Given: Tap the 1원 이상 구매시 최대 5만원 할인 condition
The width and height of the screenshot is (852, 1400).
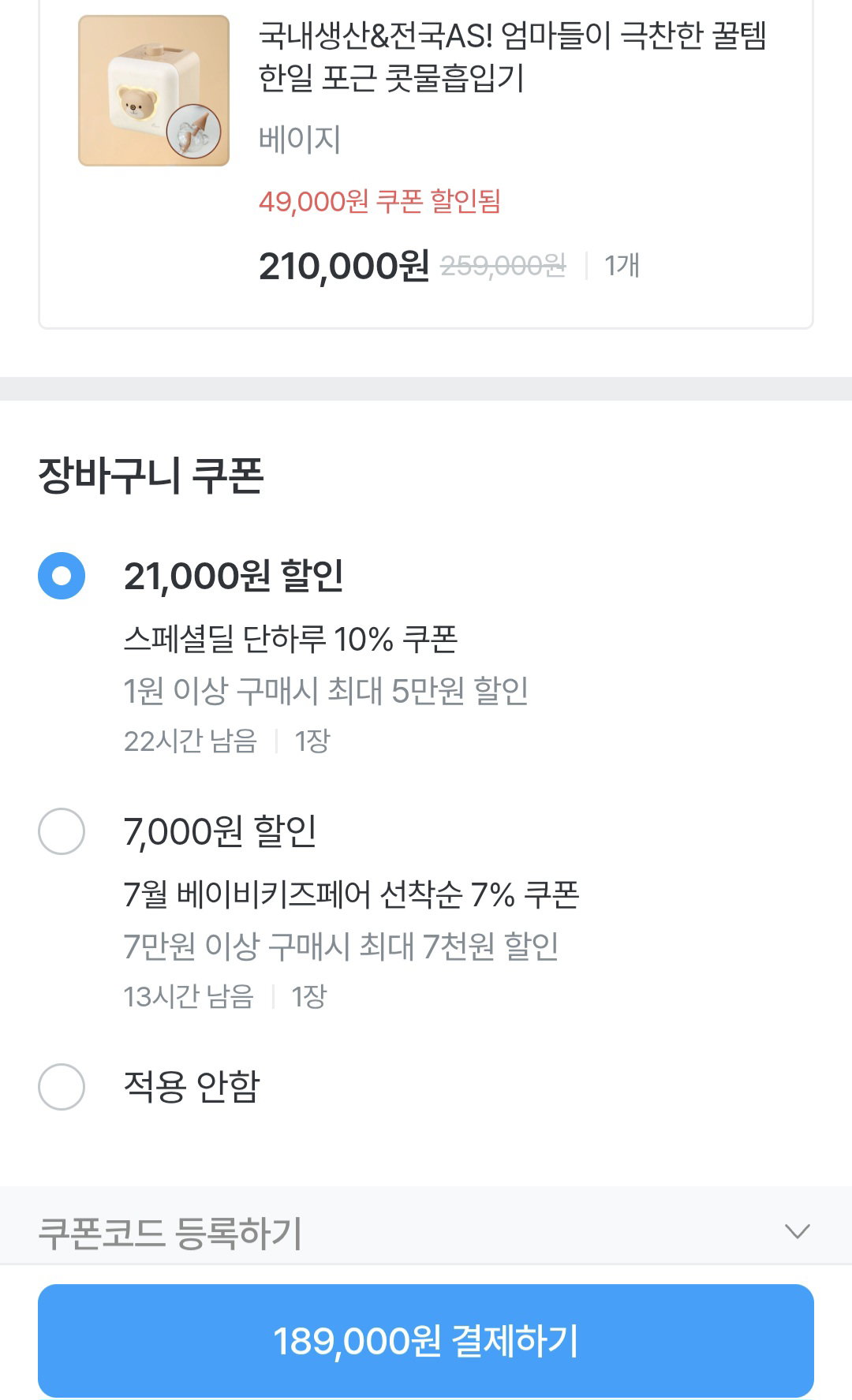Looking at the screenshot, I should [x=326, y=691].
